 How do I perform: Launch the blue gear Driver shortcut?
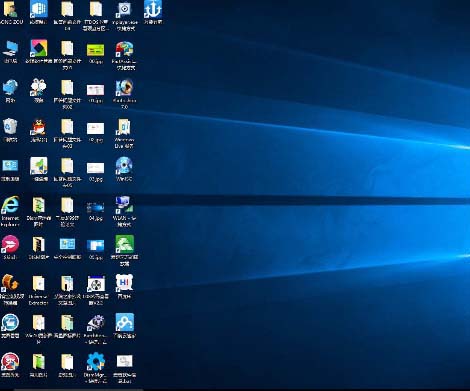coord(96,361)
